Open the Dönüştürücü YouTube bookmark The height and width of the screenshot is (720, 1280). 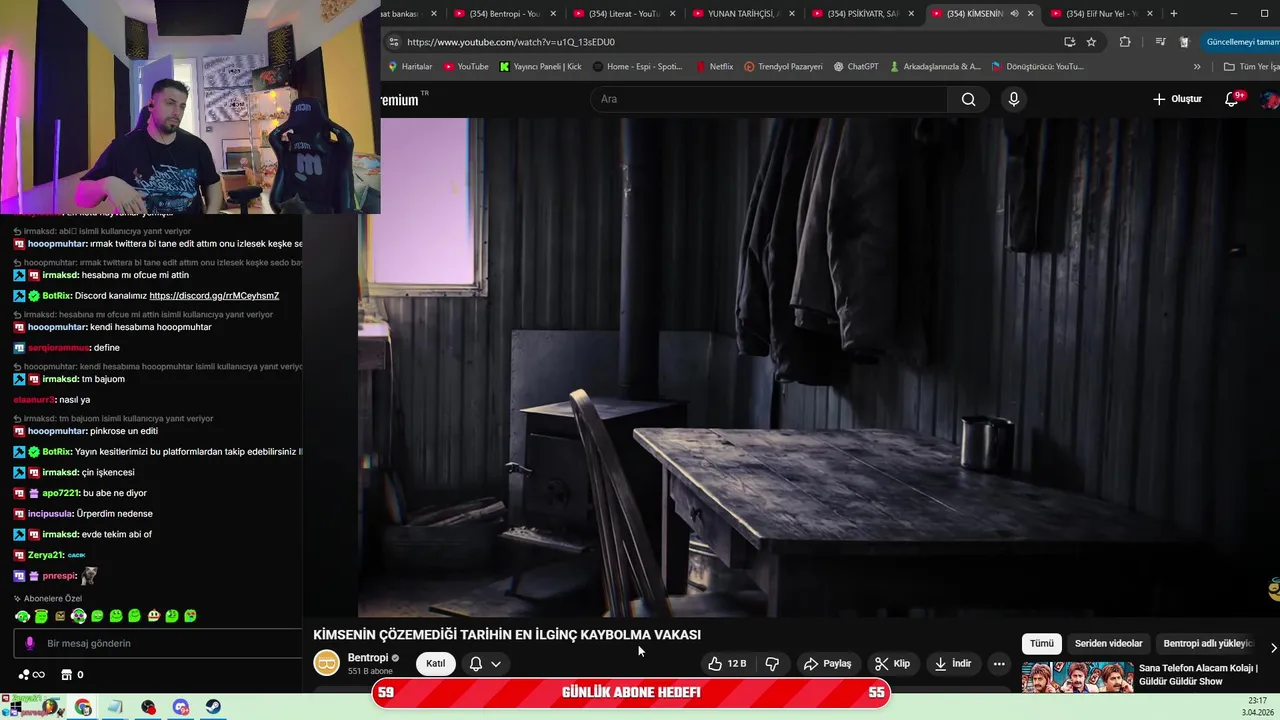[1037, 67]
